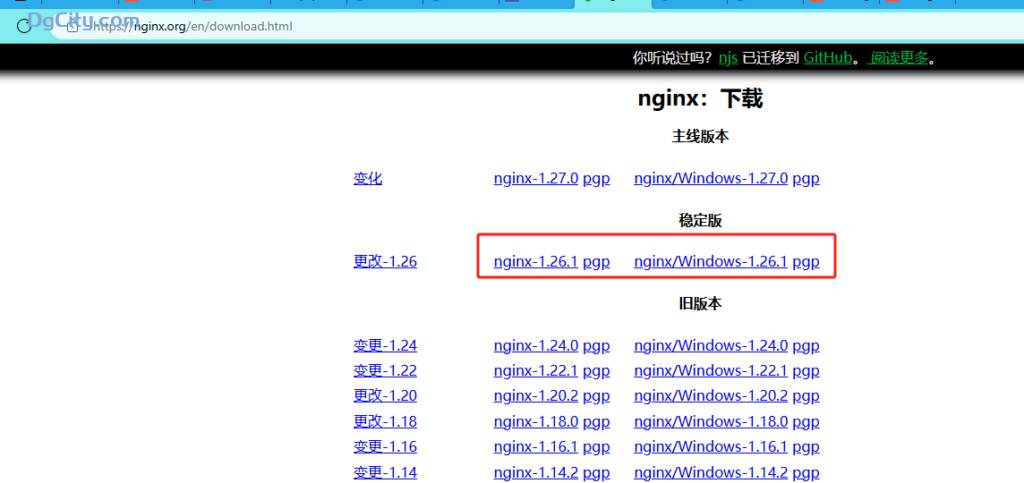Viewport: 1024px width, 483px height.
Task: Open pgp signature beside nginx/Windows-1.20.2
Action: [x=806, y=396]
